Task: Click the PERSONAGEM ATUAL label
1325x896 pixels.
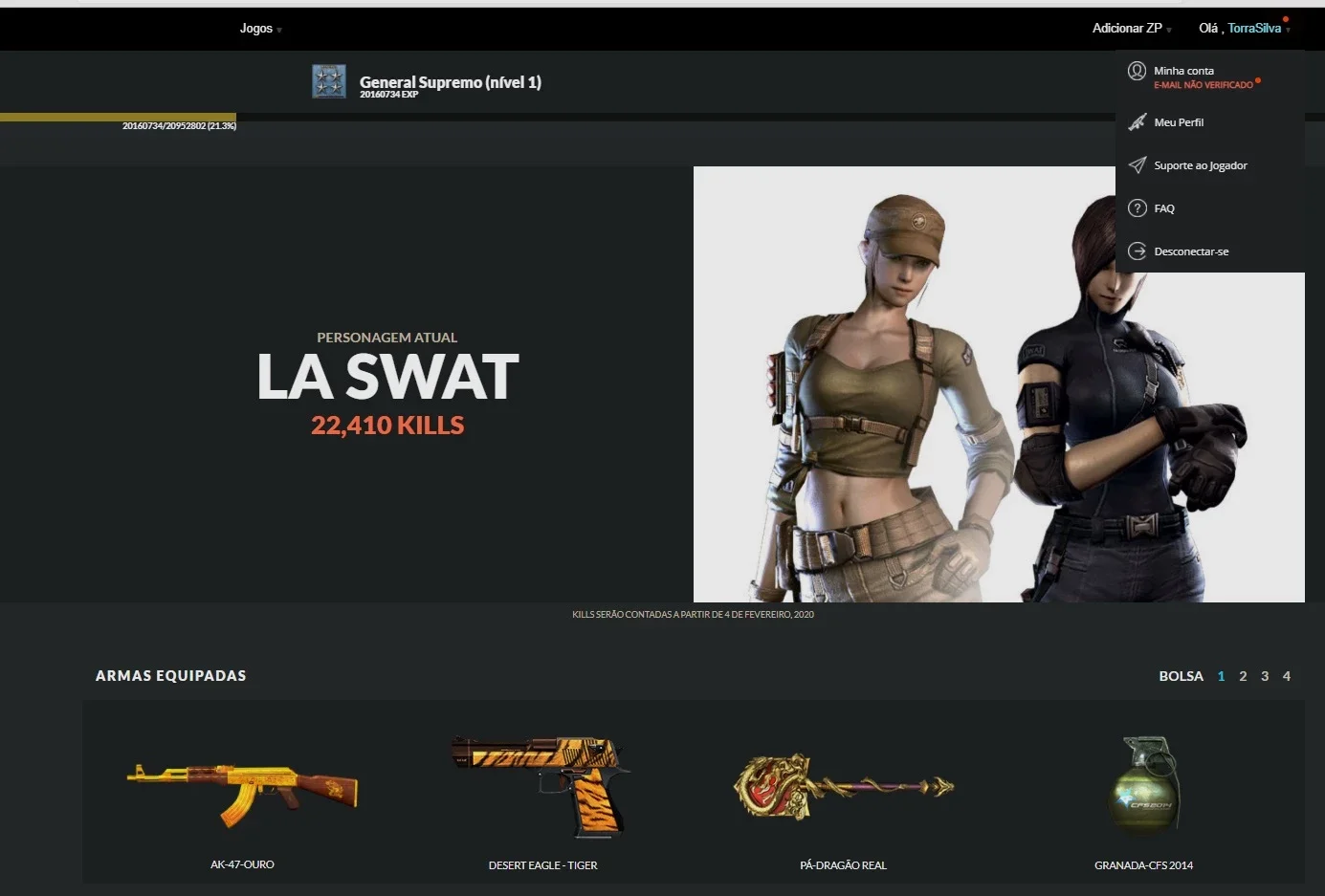Action: click(x=386, y=338)
